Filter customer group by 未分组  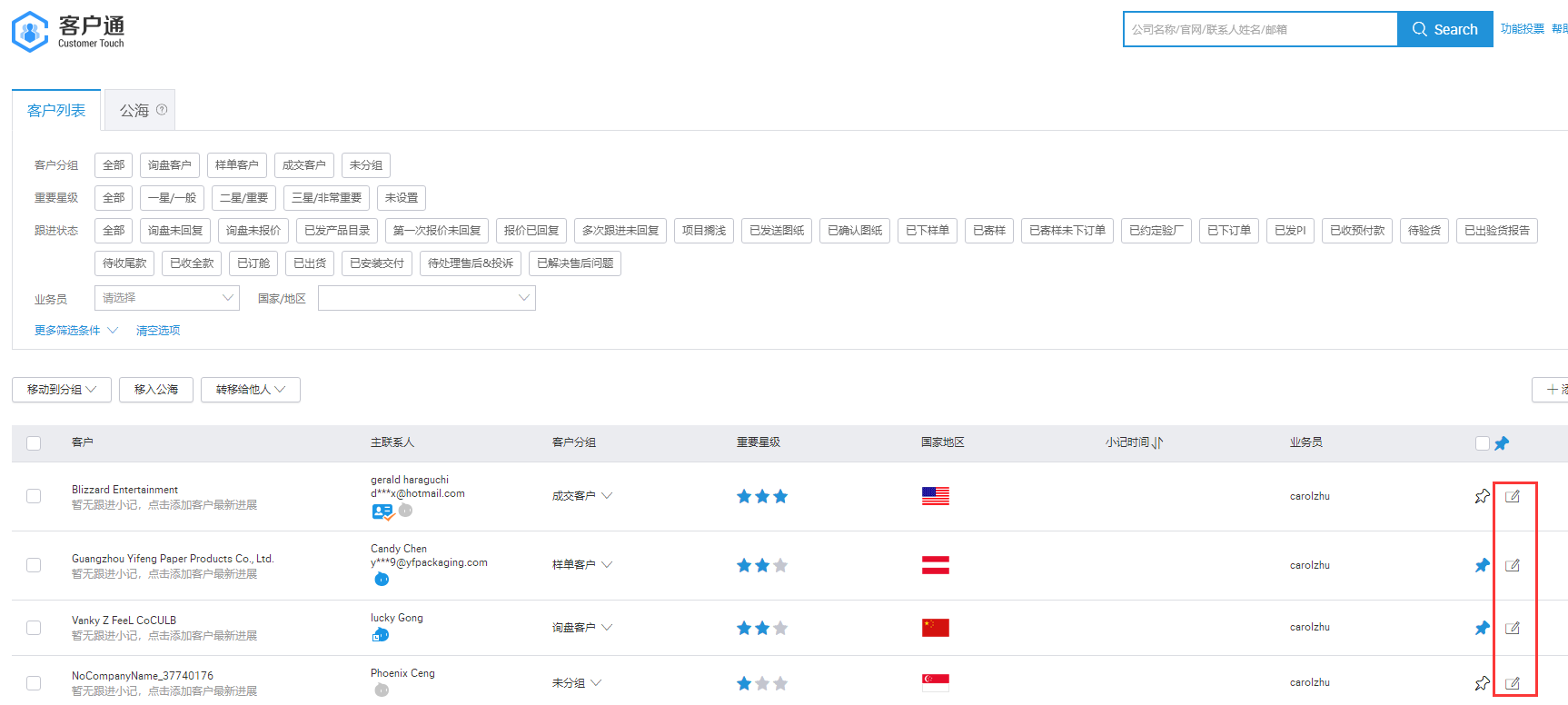(366, 165)
